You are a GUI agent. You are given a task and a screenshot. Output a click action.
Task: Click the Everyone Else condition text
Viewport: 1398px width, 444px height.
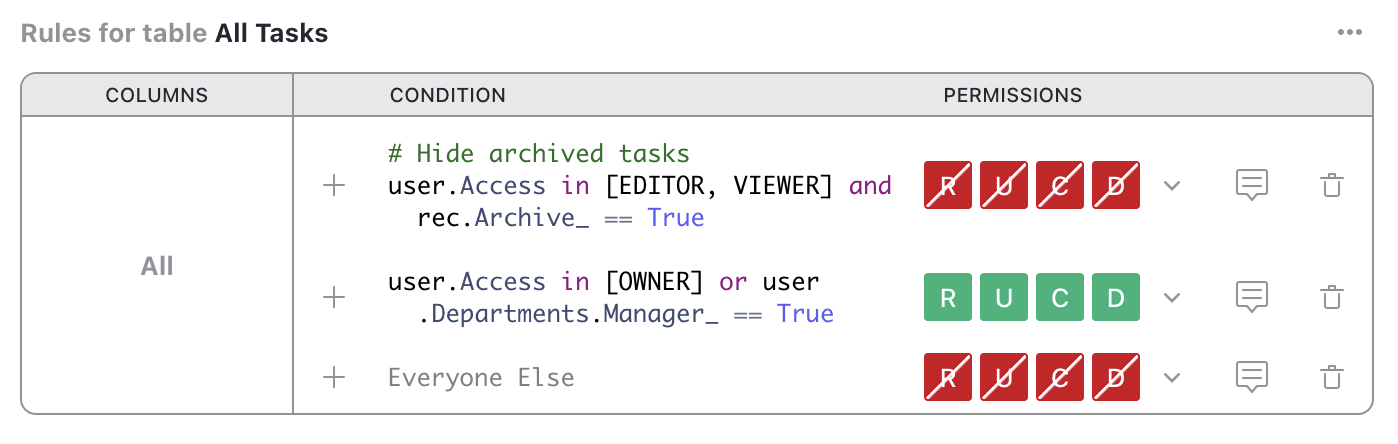pos(481,377)
